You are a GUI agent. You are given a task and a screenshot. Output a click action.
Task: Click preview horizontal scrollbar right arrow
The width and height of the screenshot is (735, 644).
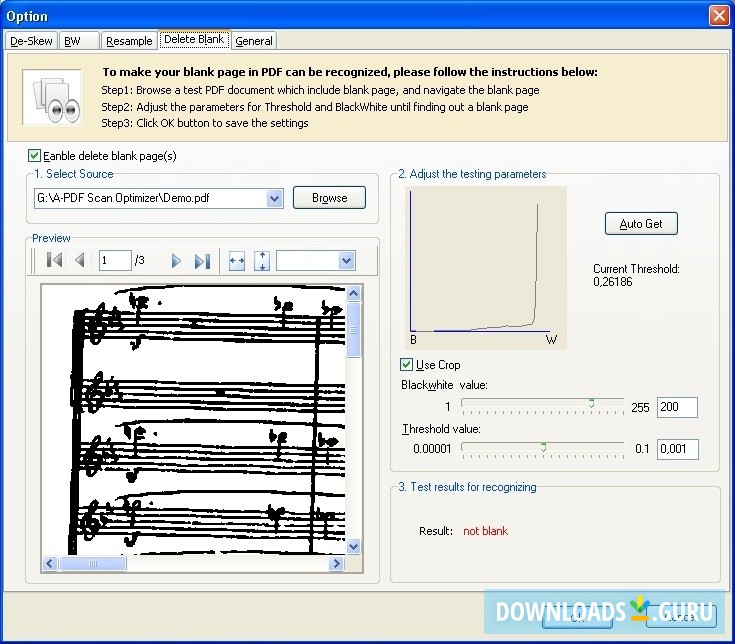pyautogui.click(x=336, y=563)
